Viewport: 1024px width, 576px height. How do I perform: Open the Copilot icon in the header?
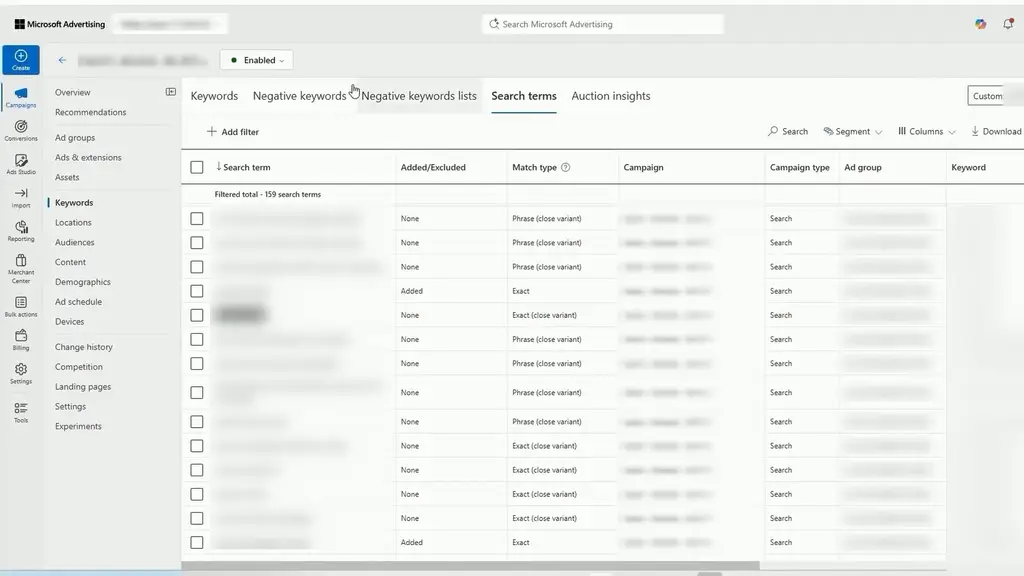tap(980, 24)
